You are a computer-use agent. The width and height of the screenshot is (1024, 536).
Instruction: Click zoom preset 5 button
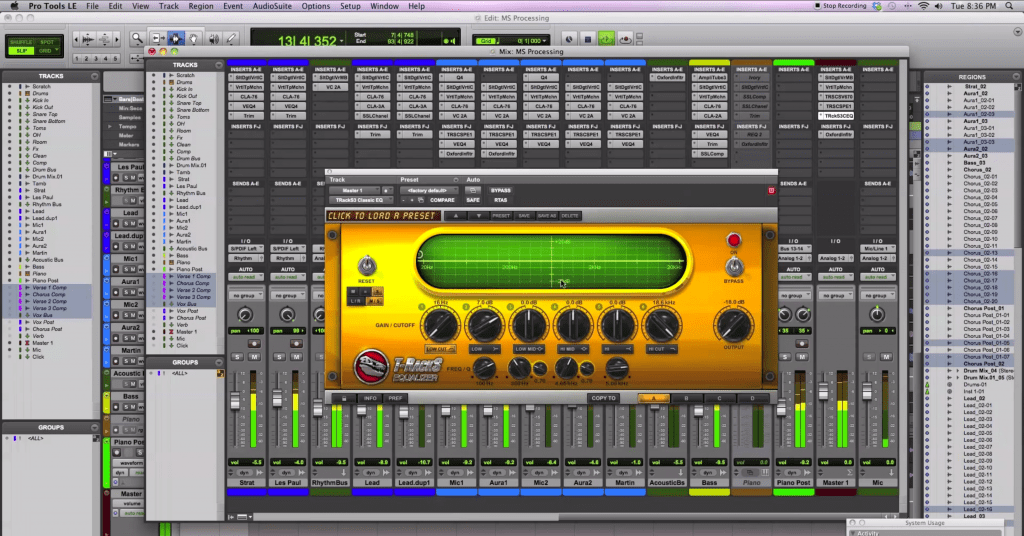tap(116, 59)
